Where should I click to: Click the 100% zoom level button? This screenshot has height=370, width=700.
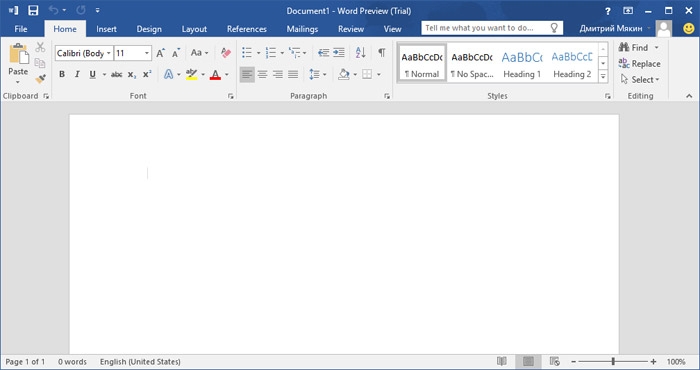coord(676,362)
